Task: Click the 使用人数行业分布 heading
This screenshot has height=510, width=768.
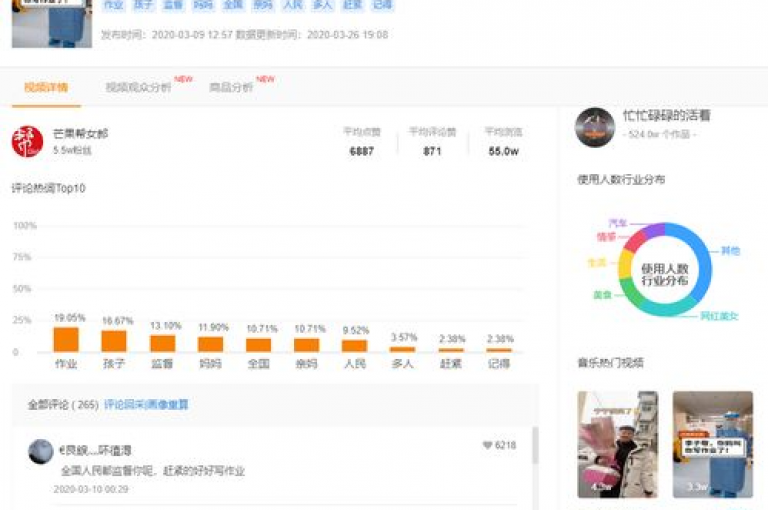Action: [x=621, y=179]
